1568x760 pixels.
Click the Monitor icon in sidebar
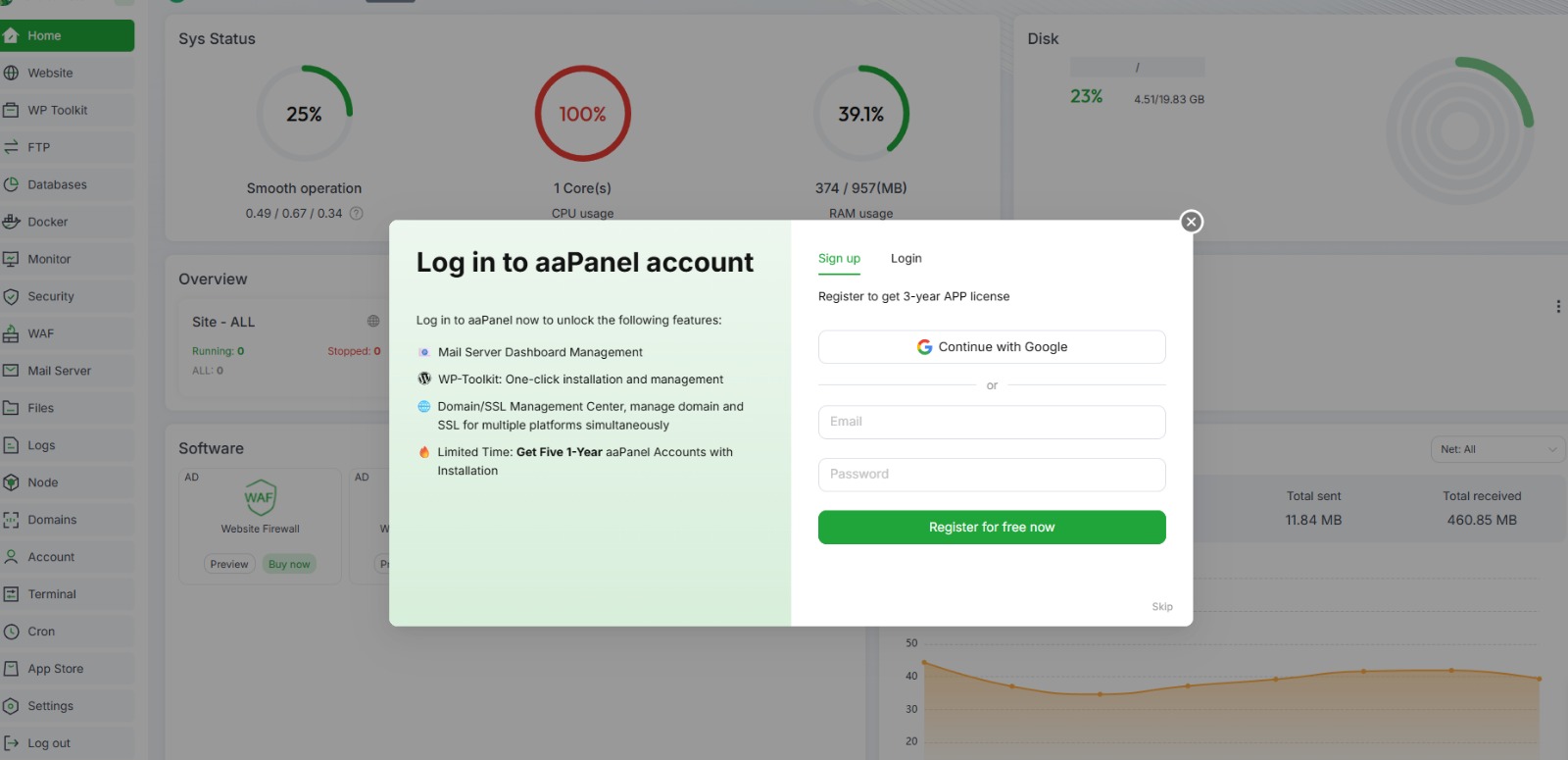pyautogui.click(x=12, y=259)
